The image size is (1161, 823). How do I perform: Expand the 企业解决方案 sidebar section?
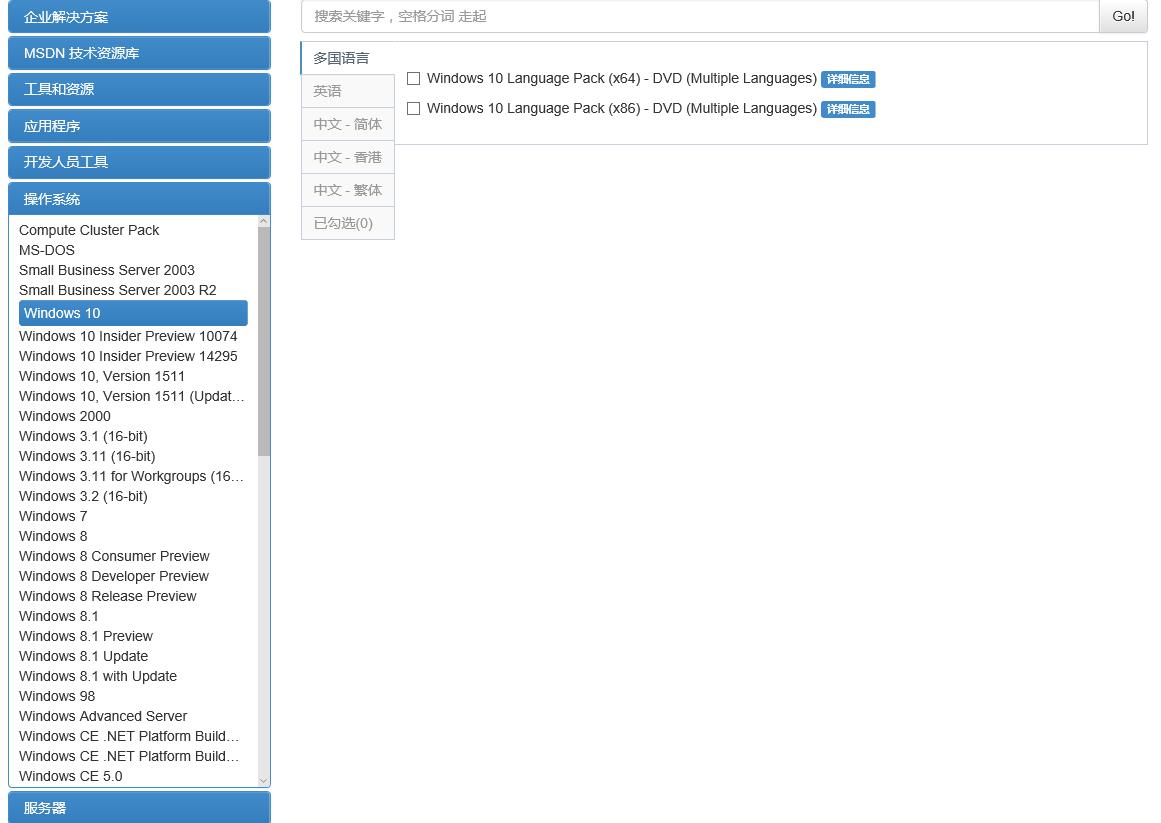(x=139, y=17)
